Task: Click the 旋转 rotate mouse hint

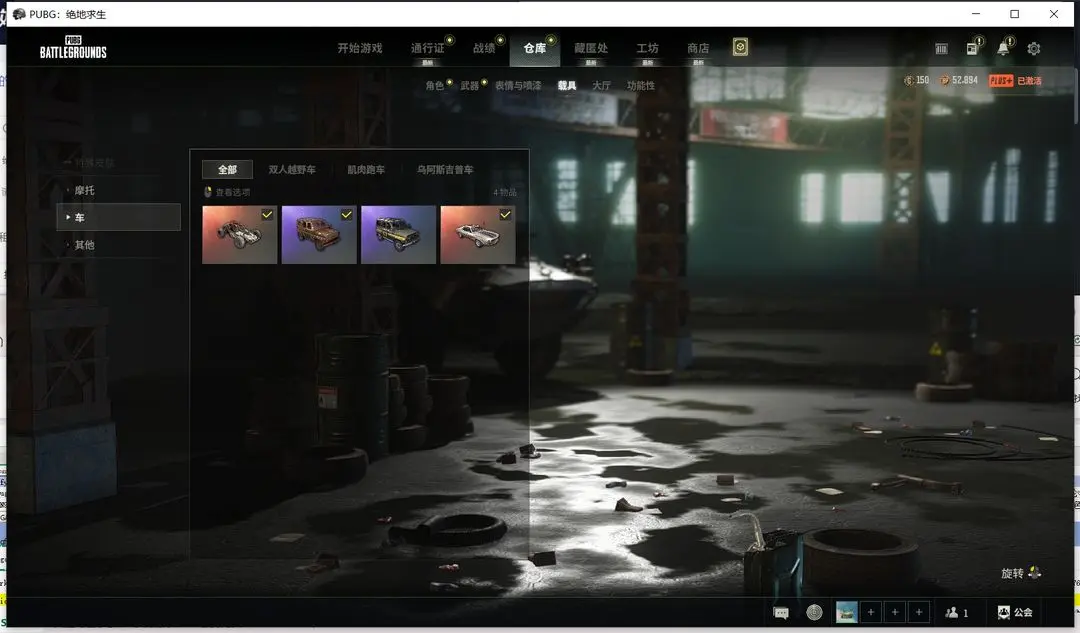Action: [1021, 573]
